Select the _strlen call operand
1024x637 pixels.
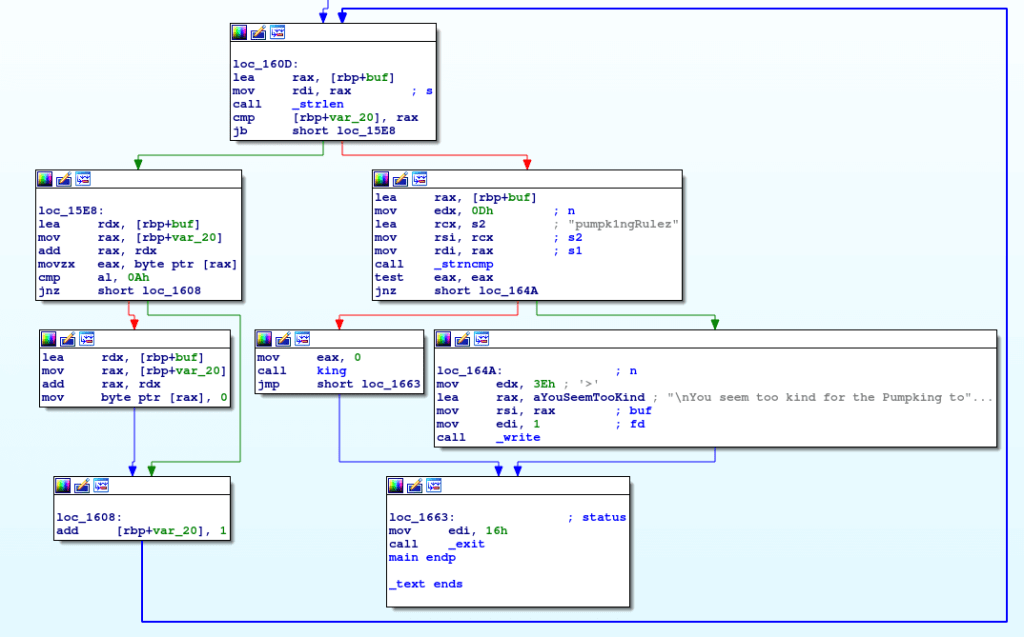(318, 104)
